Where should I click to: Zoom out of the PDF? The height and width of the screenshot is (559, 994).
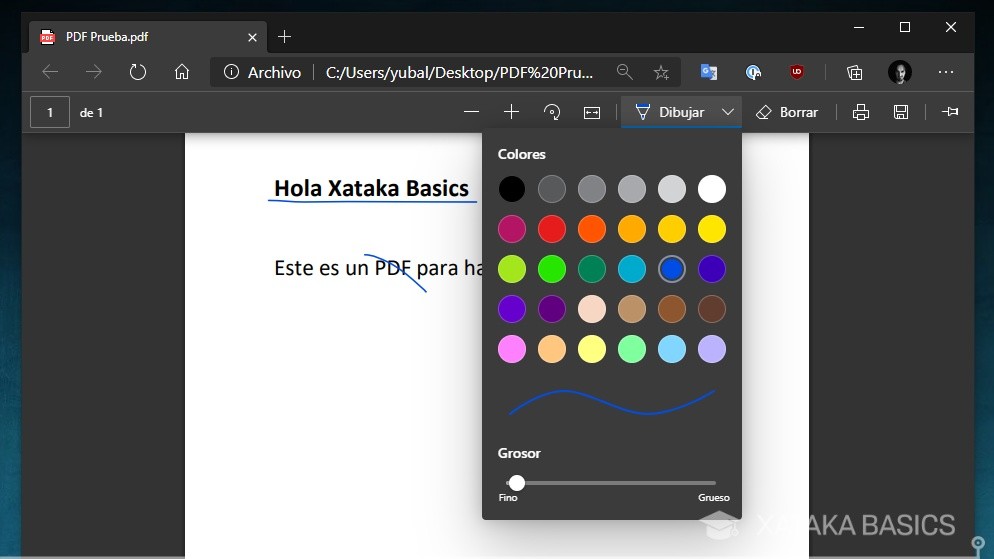[x=471, y=112]
